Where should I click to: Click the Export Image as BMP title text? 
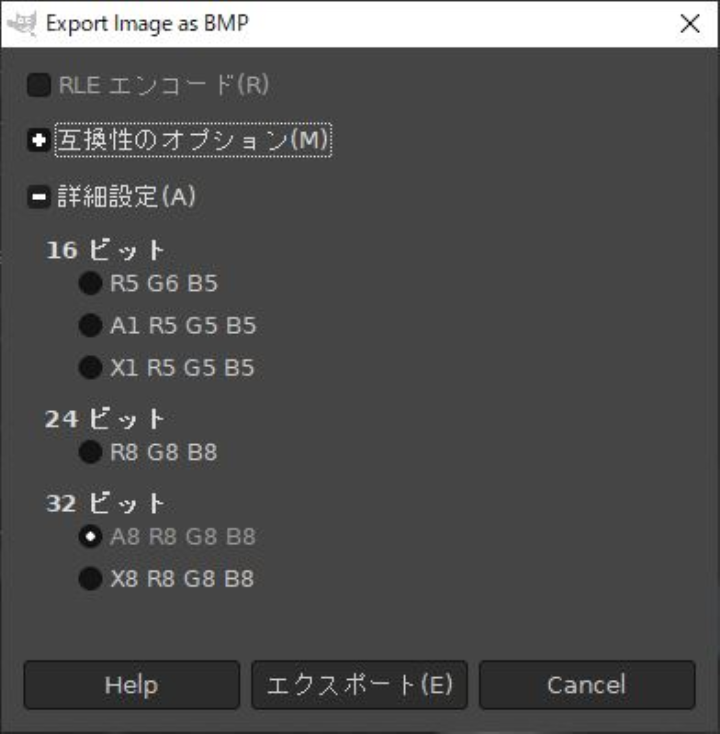click(x=147, y=24)
